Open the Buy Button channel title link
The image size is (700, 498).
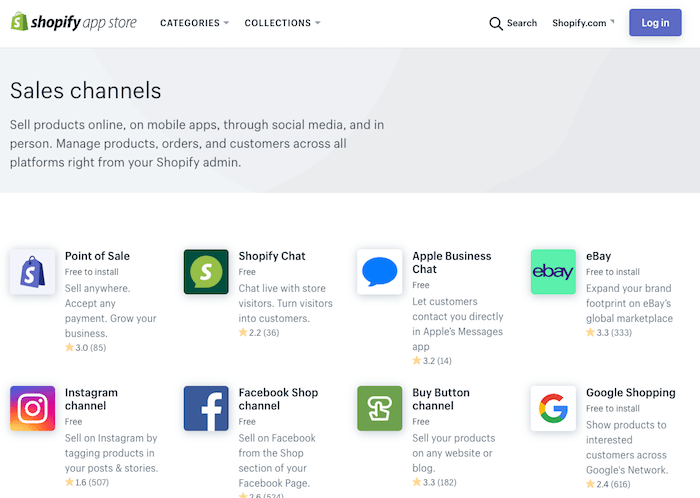tap(441, 399)
